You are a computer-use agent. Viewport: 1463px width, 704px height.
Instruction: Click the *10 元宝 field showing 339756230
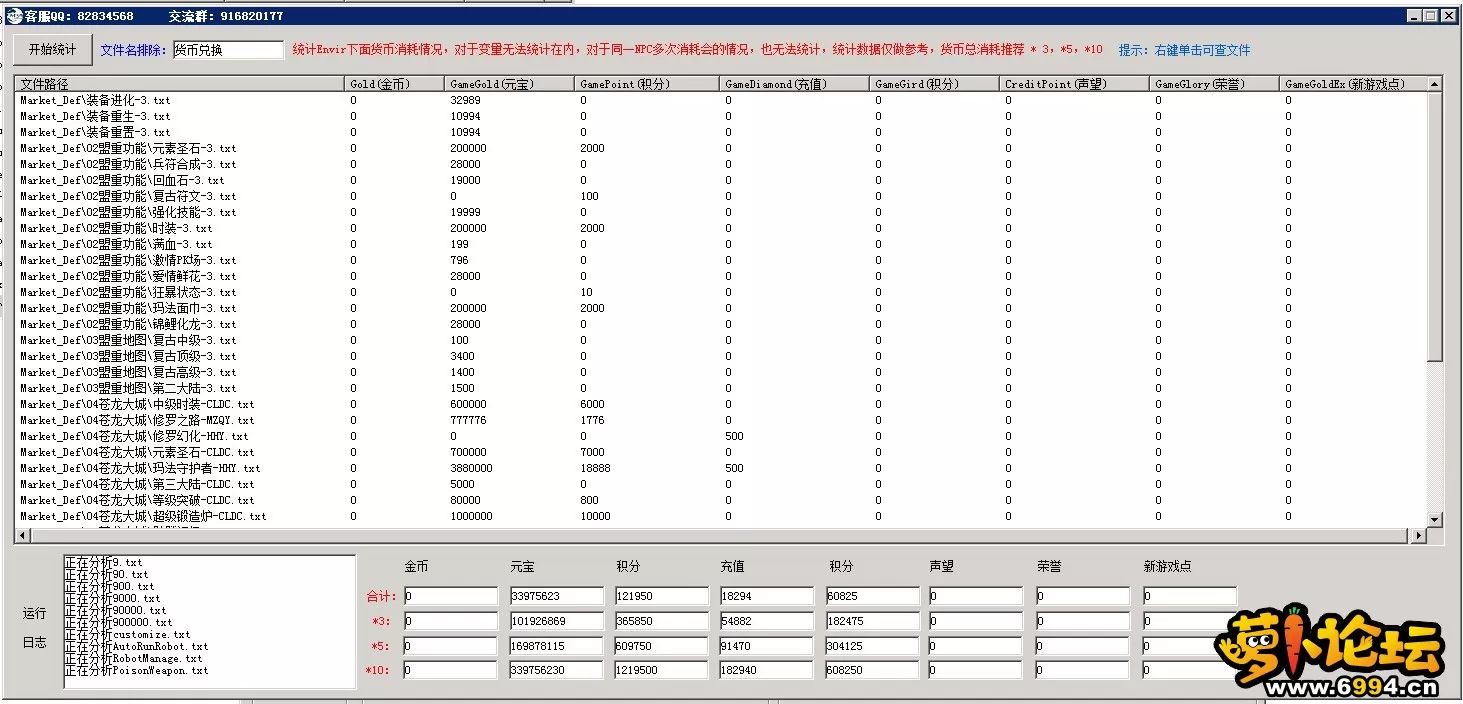pos(557,670)
